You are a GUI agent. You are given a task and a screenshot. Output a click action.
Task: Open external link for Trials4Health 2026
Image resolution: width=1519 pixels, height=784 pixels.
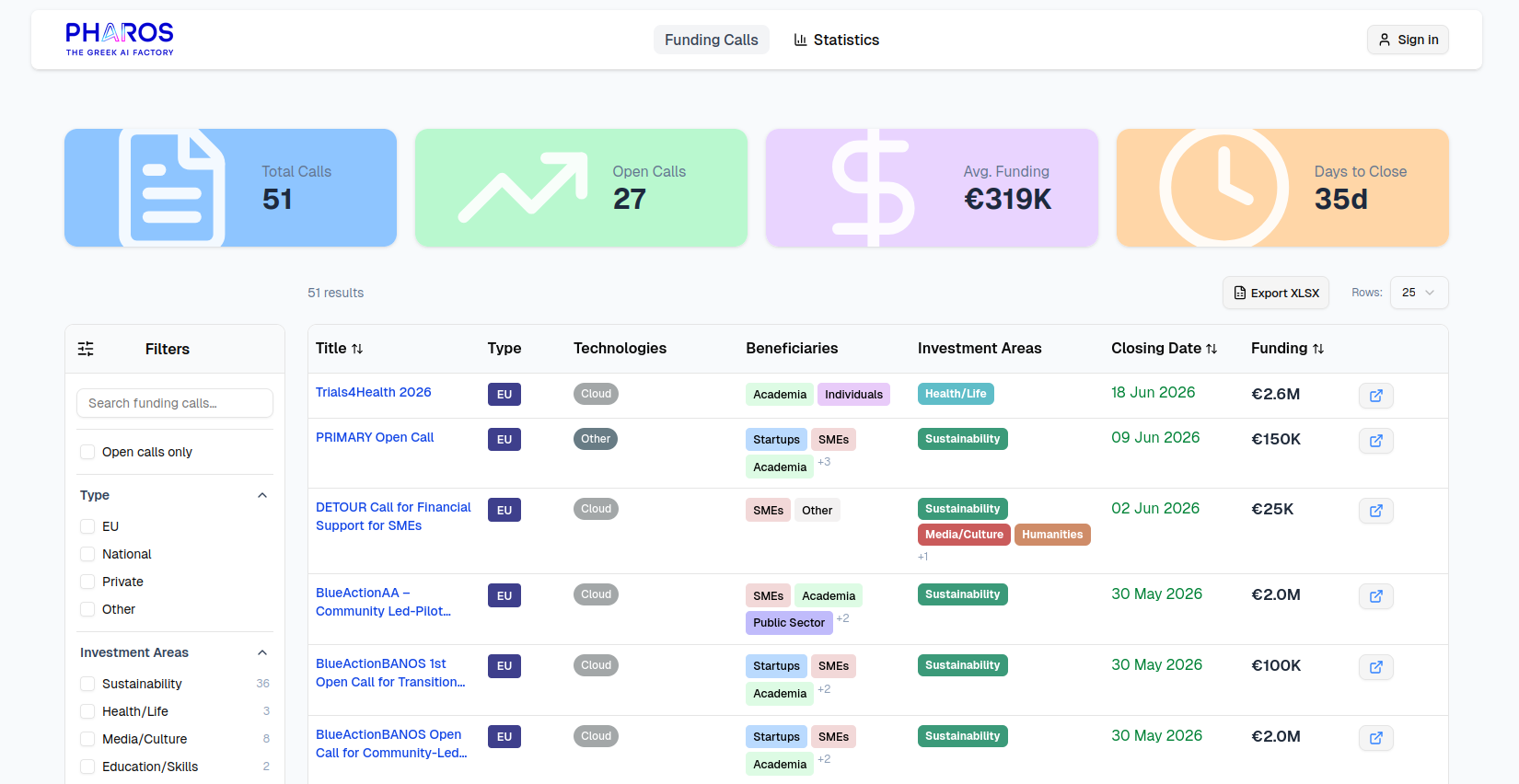[x=1375, y=396]
